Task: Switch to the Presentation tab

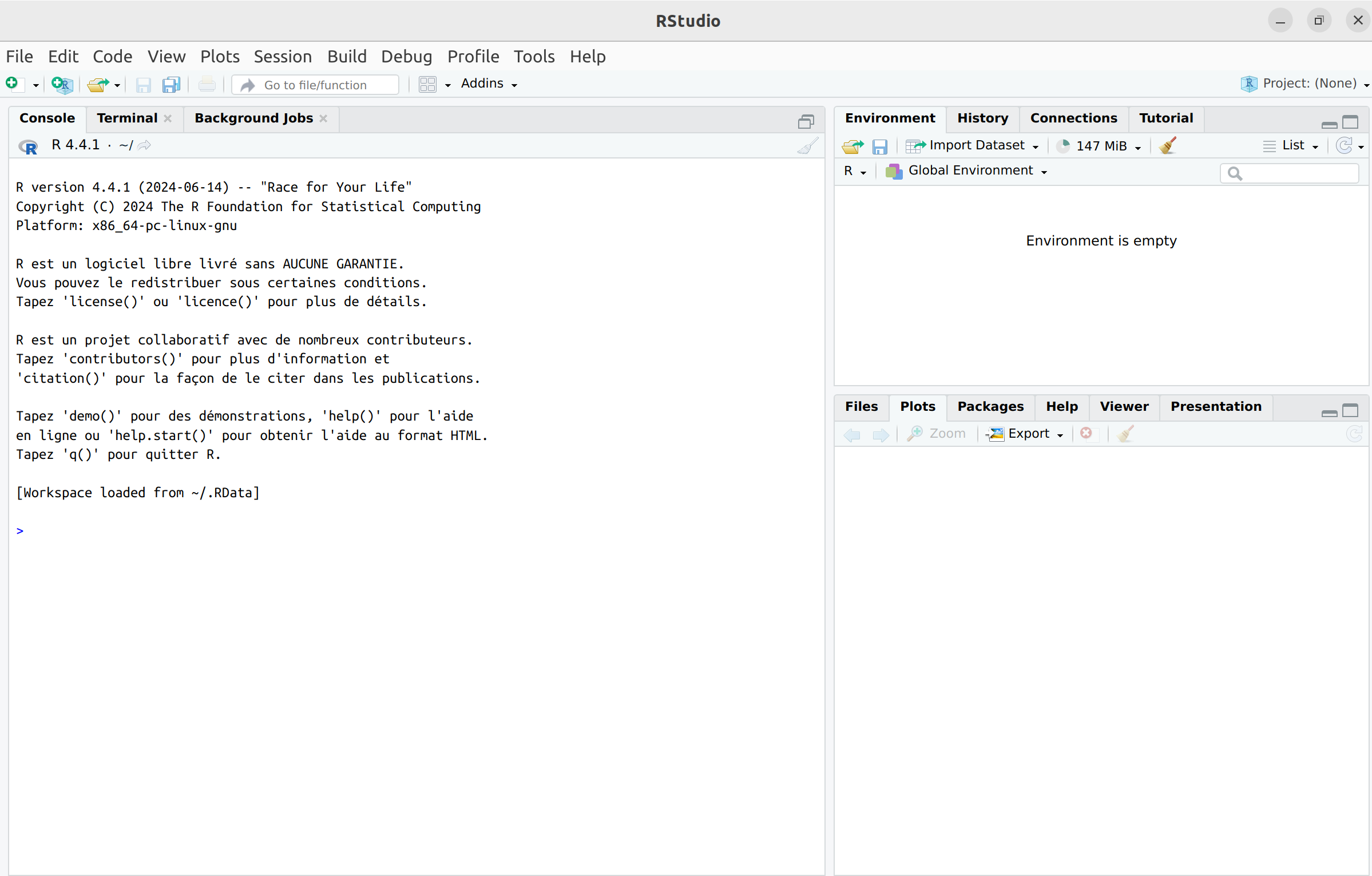Action: (1216, 407)
